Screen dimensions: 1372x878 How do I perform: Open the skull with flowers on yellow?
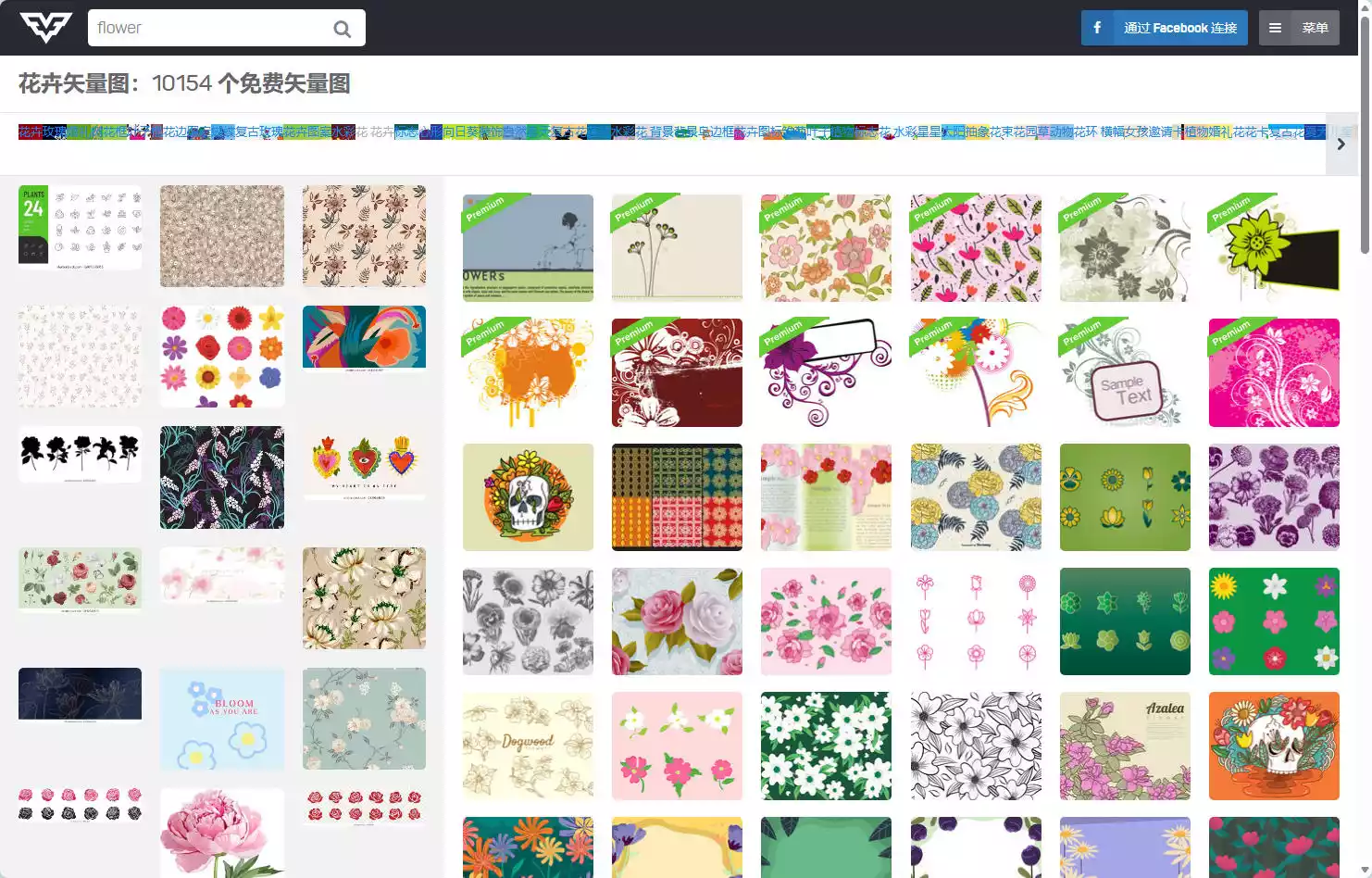coord(528,497)
